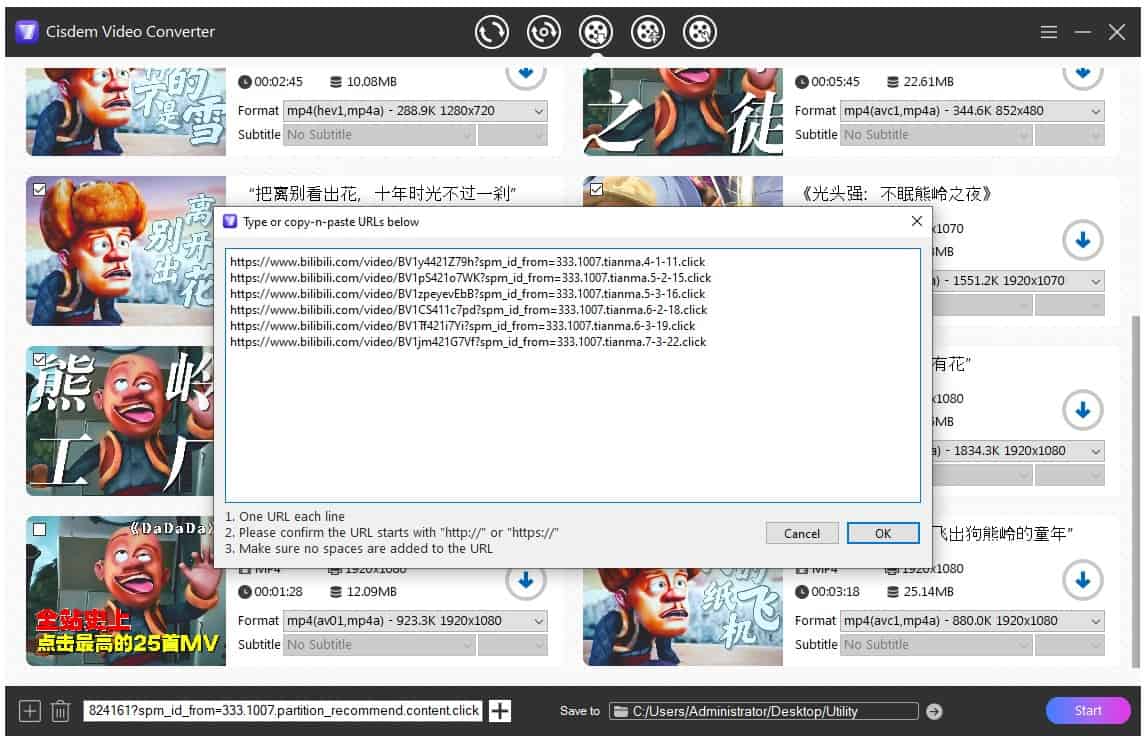Download the 00:05:45 video with arrow button
Image resolution: width=1147 pixels, height=741 pixels.
[x=1083, y=74]
